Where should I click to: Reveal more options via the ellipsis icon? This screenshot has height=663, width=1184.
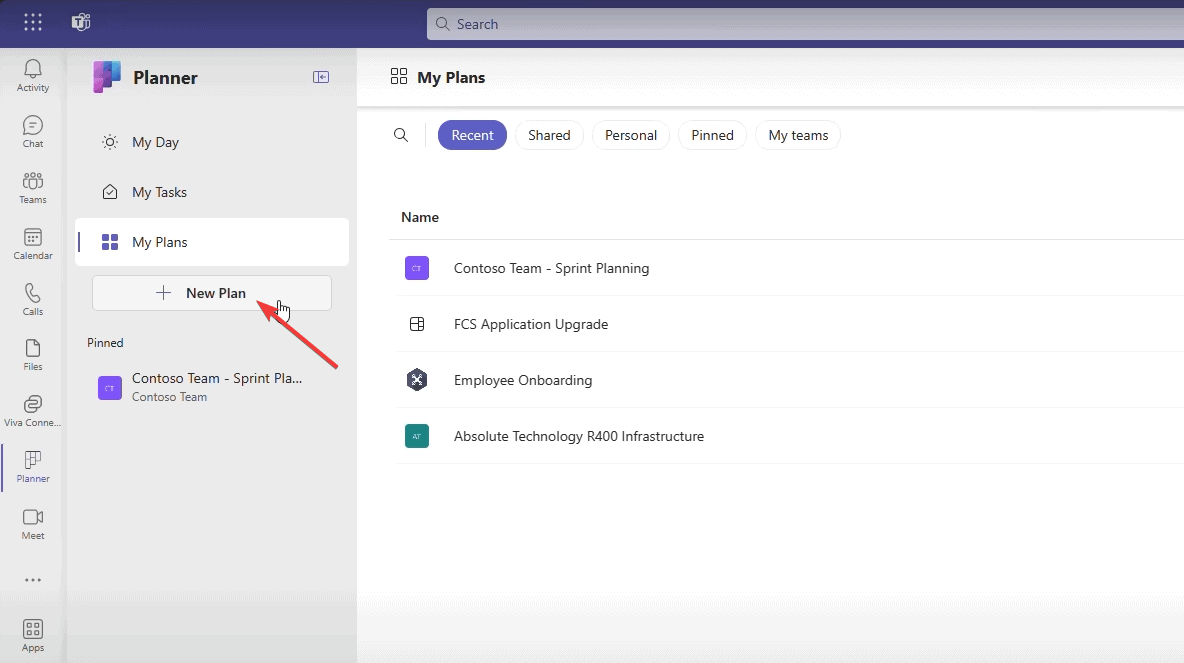point(32,580)
